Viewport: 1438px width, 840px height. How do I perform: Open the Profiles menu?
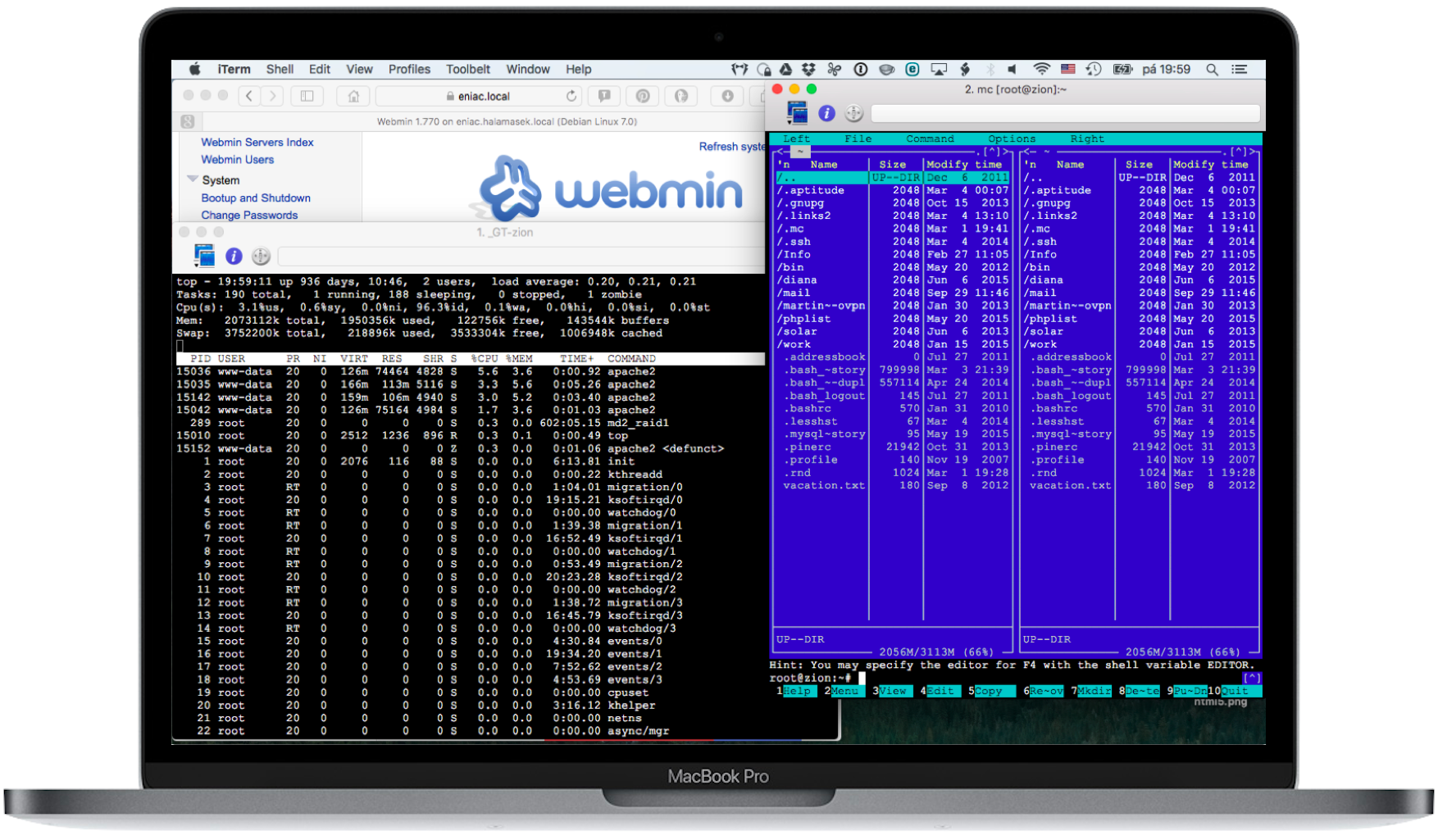coord(409,70)
